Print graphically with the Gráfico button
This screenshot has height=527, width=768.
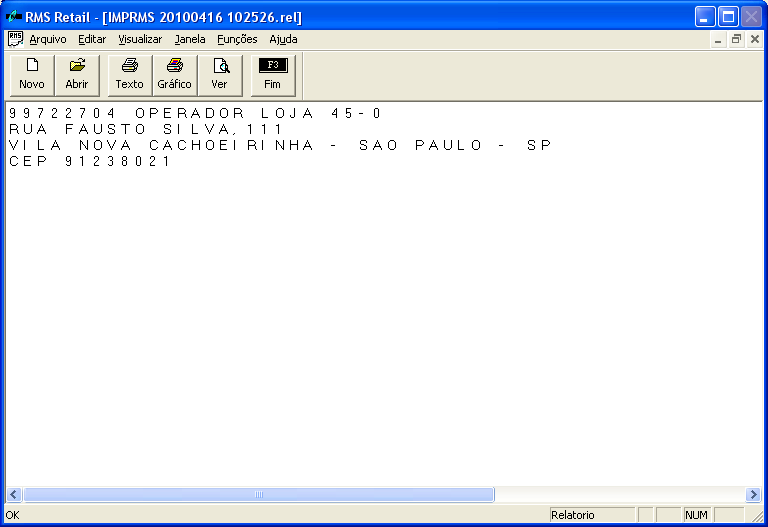175,75
